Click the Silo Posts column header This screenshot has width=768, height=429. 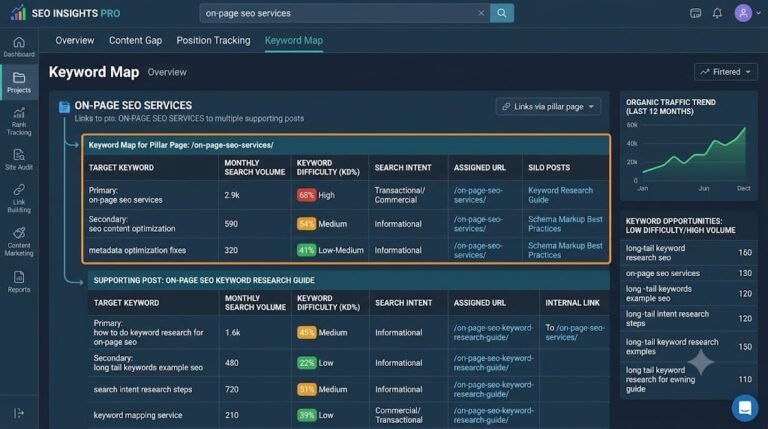tap(549, 167)
